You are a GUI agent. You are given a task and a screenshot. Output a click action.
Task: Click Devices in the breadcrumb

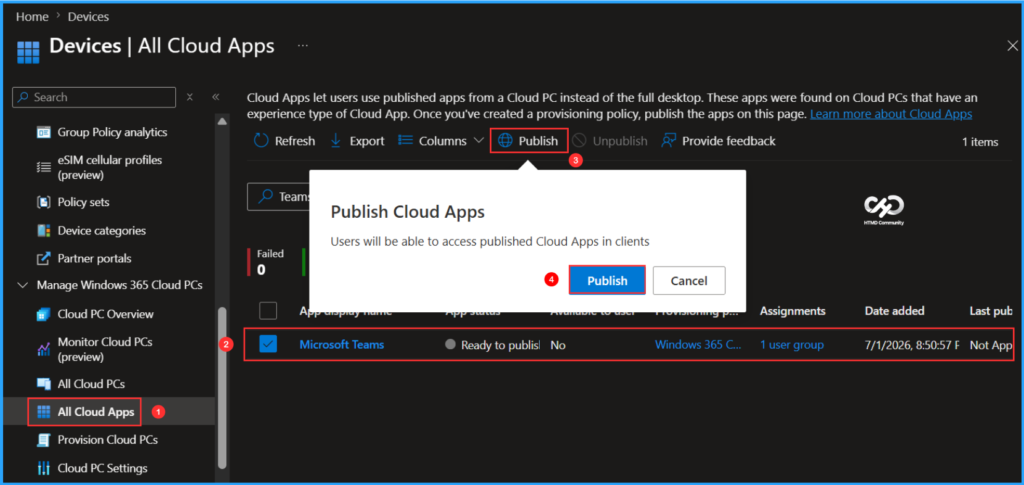click(88, 16)
